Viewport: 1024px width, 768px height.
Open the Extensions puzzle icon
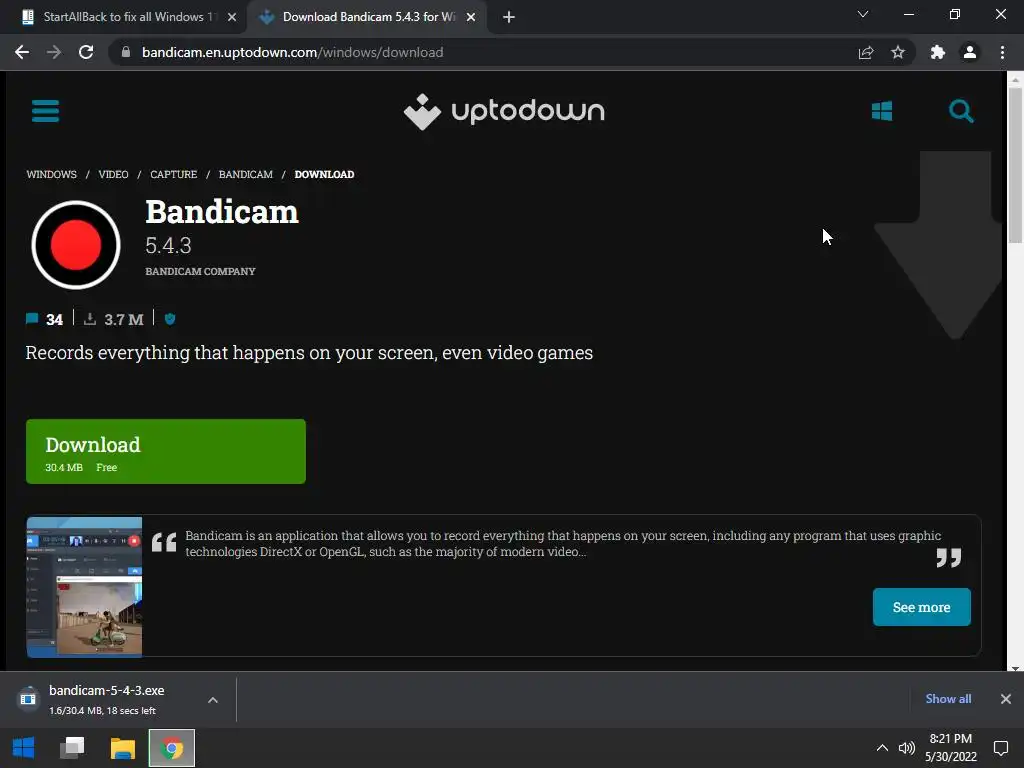(938, 52)
